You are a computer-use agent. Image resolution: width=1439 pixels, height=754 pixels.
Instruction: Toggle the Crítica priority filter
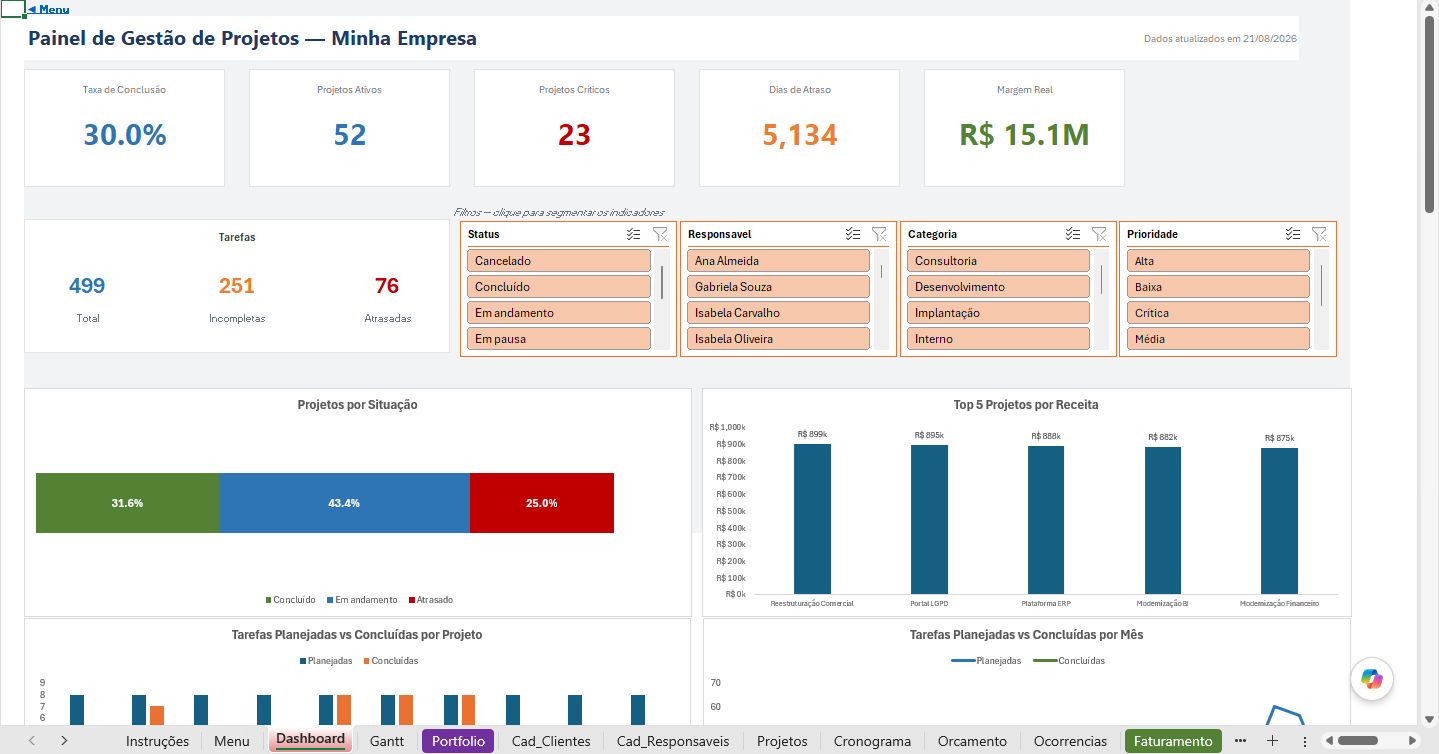click(1218, 313)
